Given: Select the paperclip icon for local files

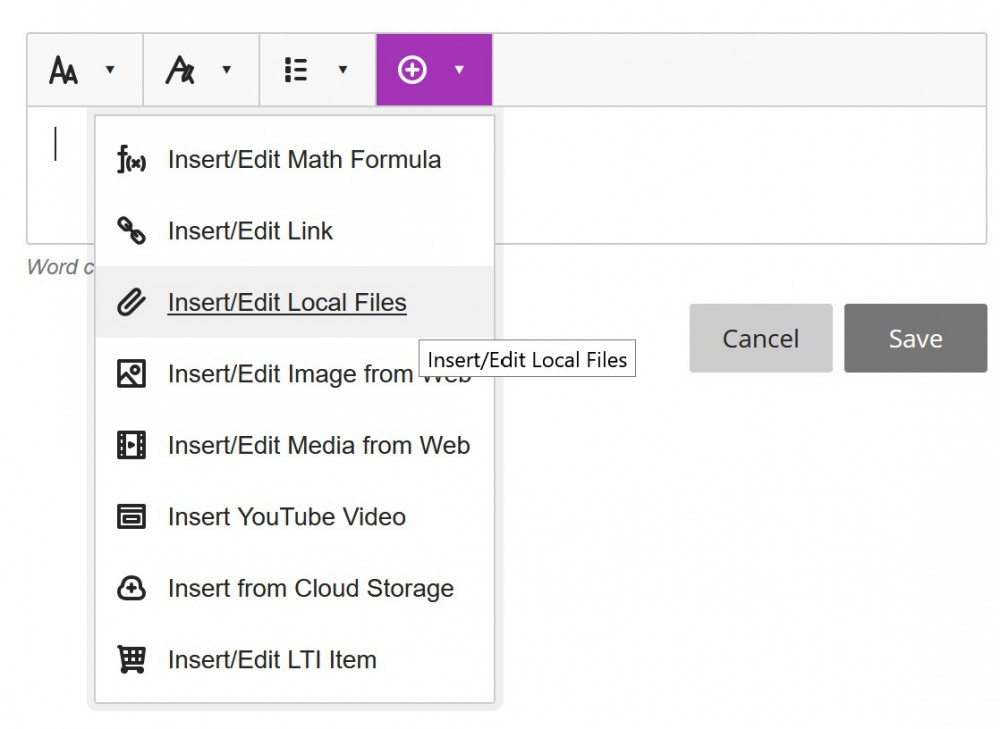Looking at the screenshot, I should point(129,302).
